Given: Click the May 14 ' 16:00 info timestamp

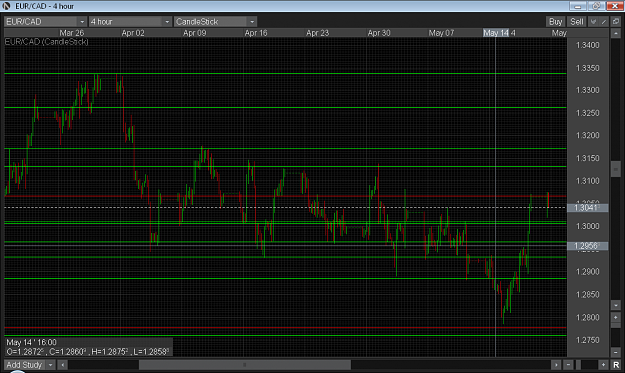Looking at the screenshot, I should click(x=31, y=342).
